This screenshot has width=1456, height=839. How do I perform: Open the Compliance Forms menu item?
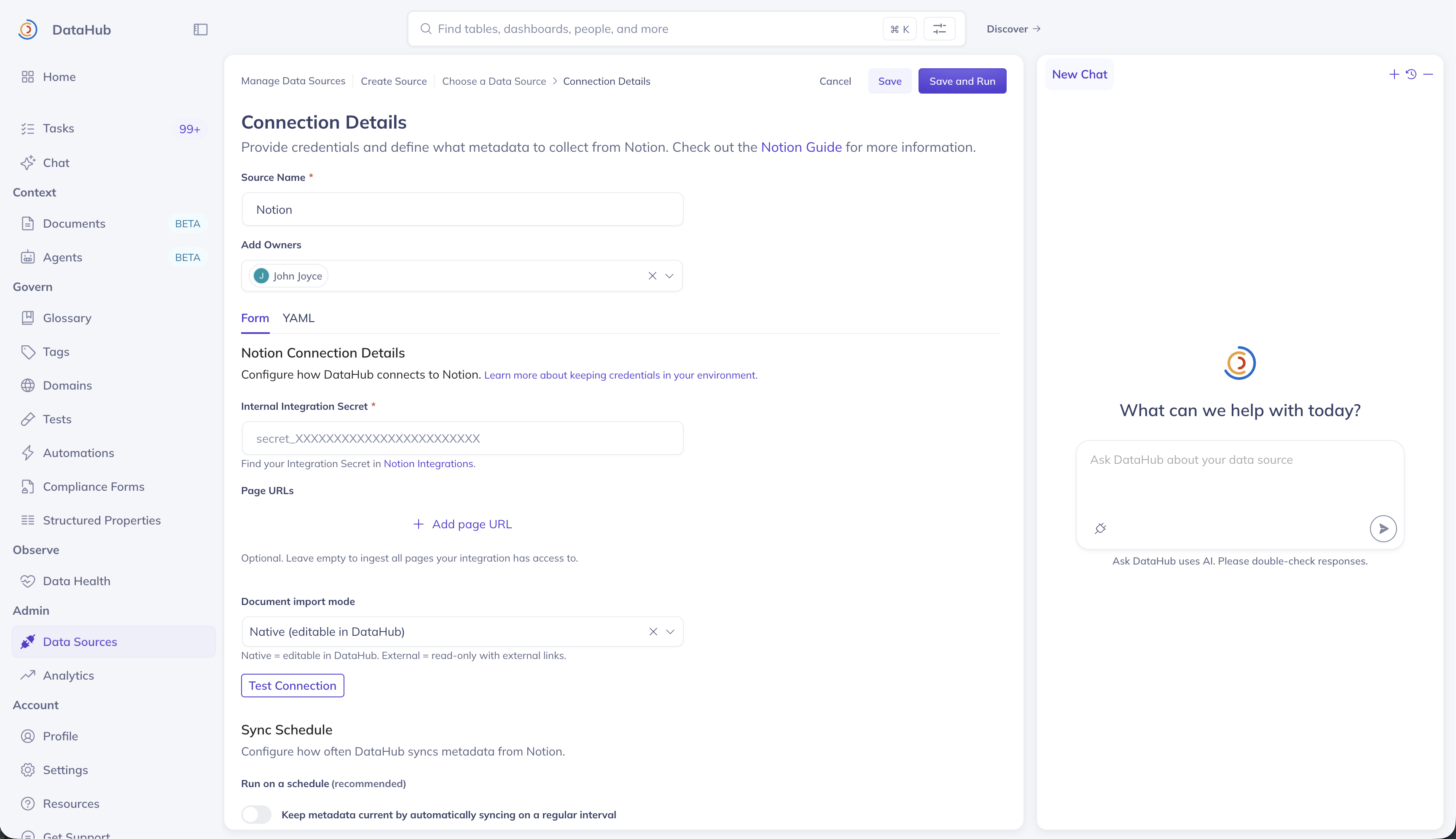click(x=113, y=487)
